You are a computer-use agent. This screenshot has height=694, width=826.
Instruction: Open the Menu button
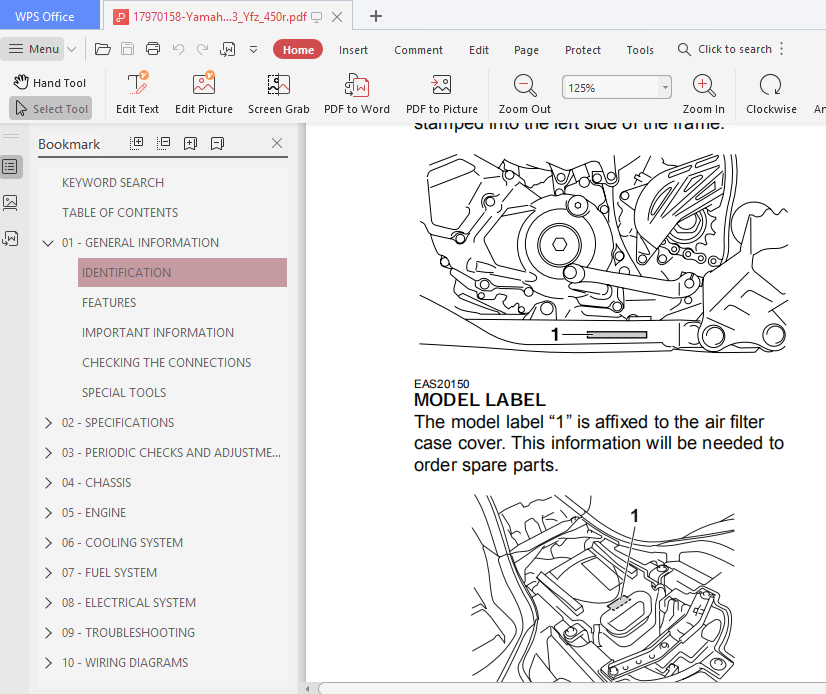point(34,49)
